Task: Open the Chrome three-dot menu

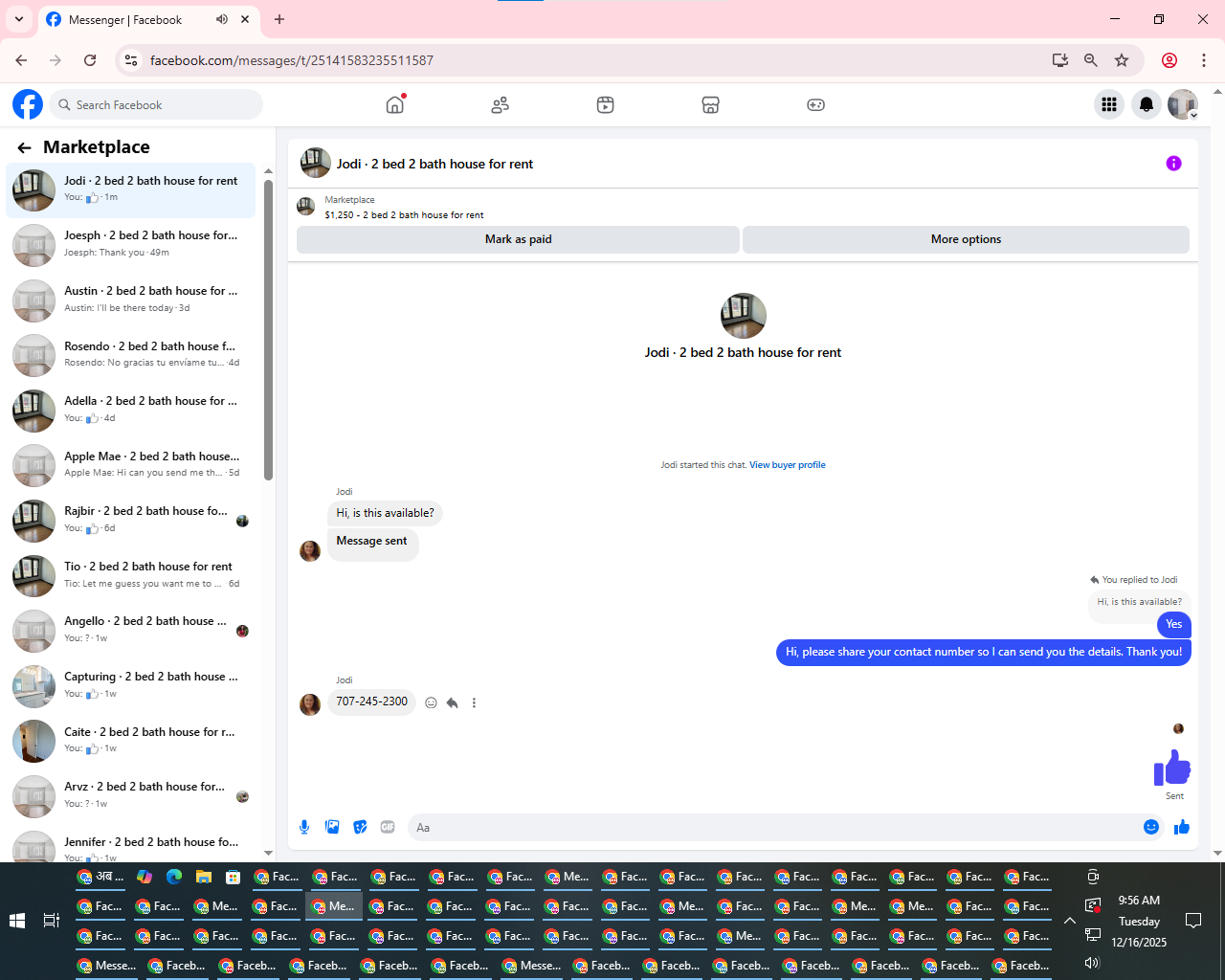Action: (1204, 60)
